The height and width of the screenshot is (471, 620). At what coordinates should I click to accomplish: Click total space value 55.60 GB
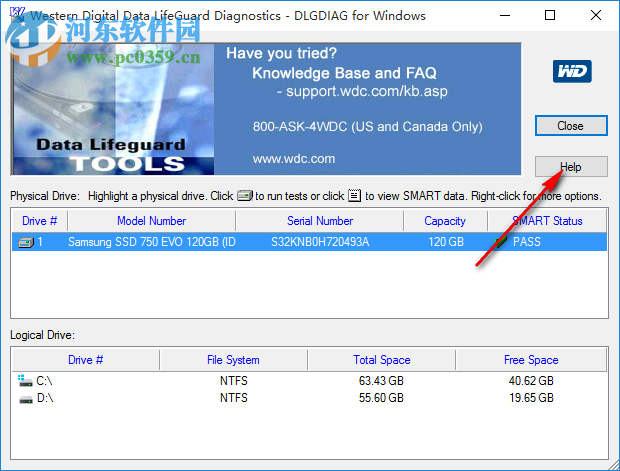pyautogui.click(x=381, y=398)
